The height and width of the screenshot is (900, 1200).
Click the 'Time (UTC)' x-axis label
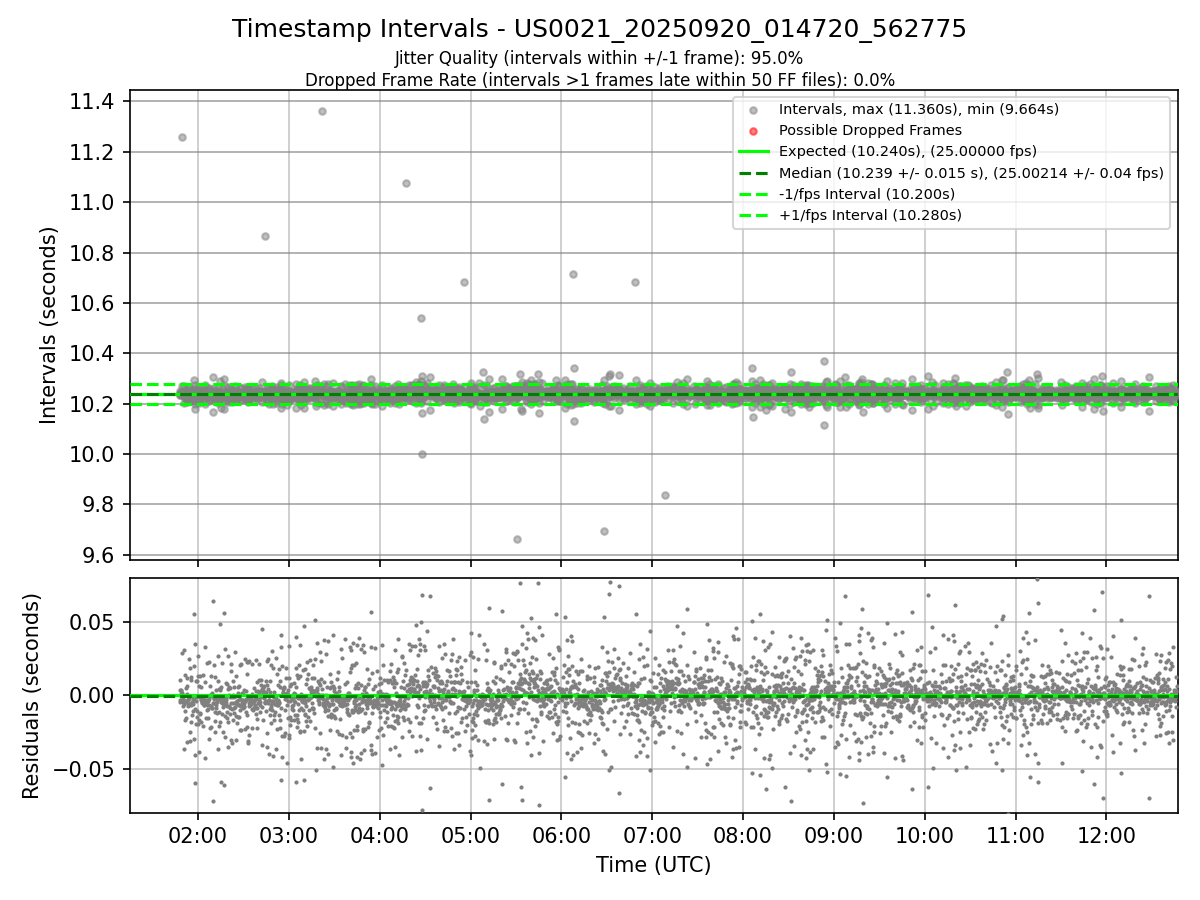653,865
